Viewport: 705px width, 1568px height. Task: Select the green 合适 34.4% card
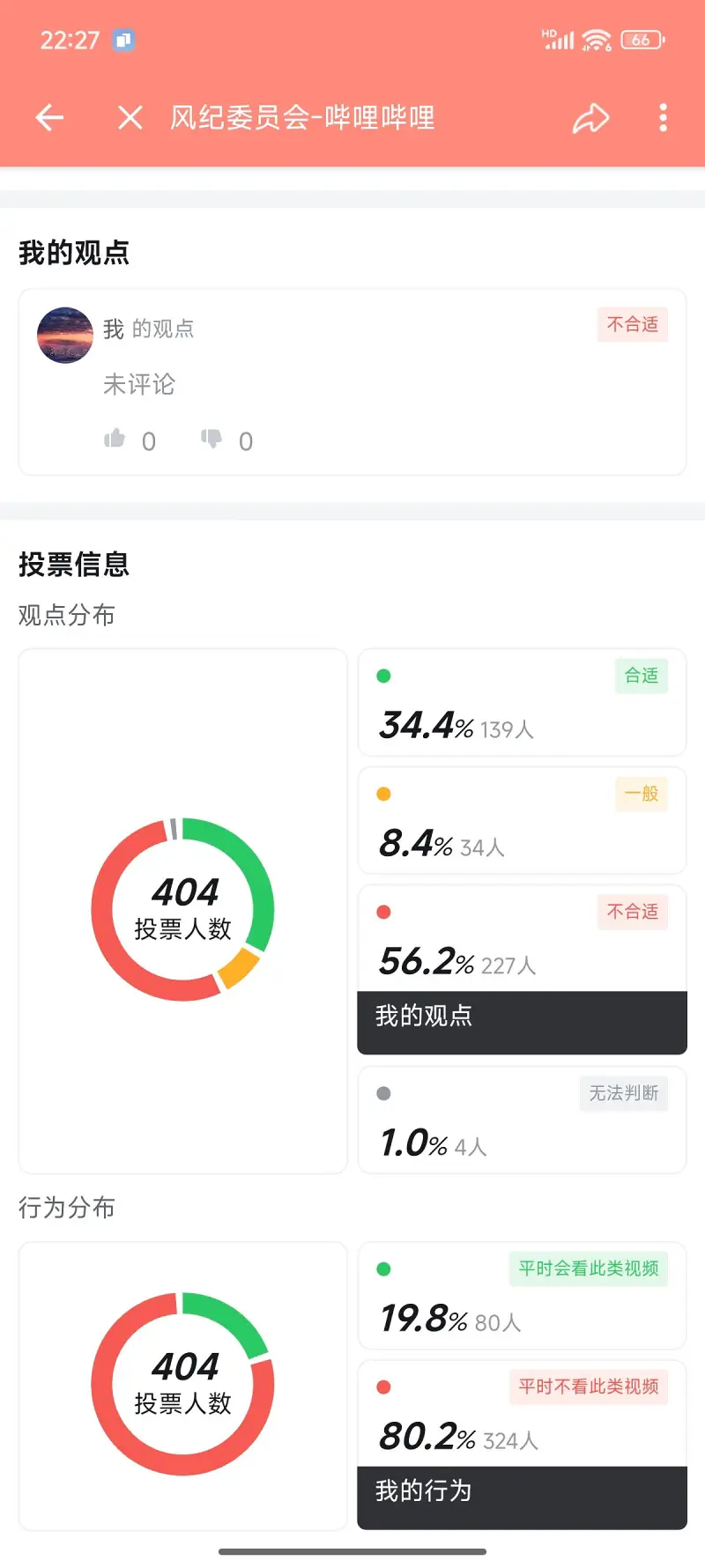(x=522, y=703)
